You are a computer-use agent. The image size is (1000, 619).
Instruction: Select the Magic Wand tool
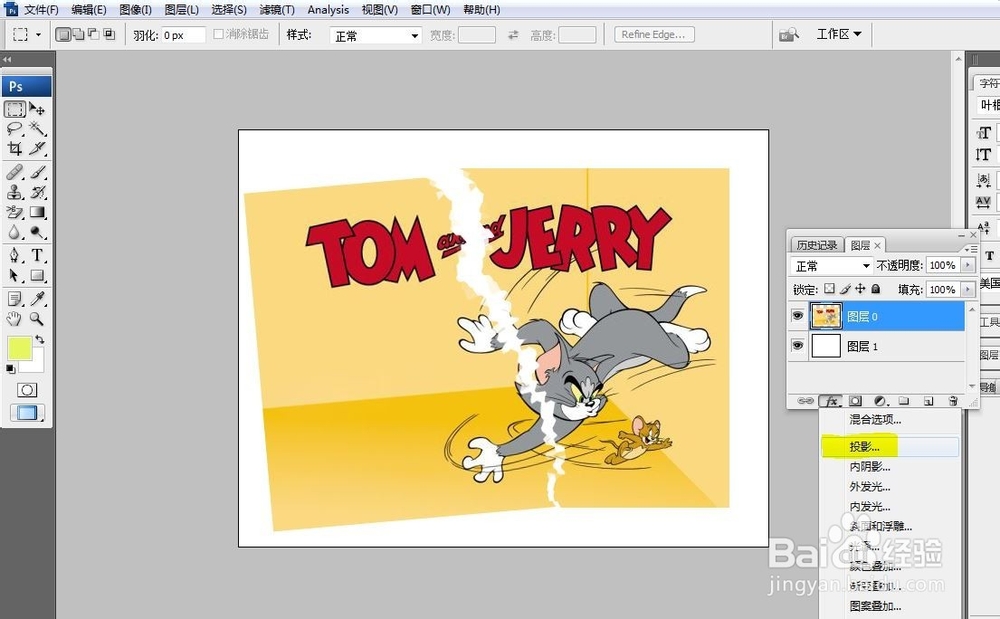point(37,129)
